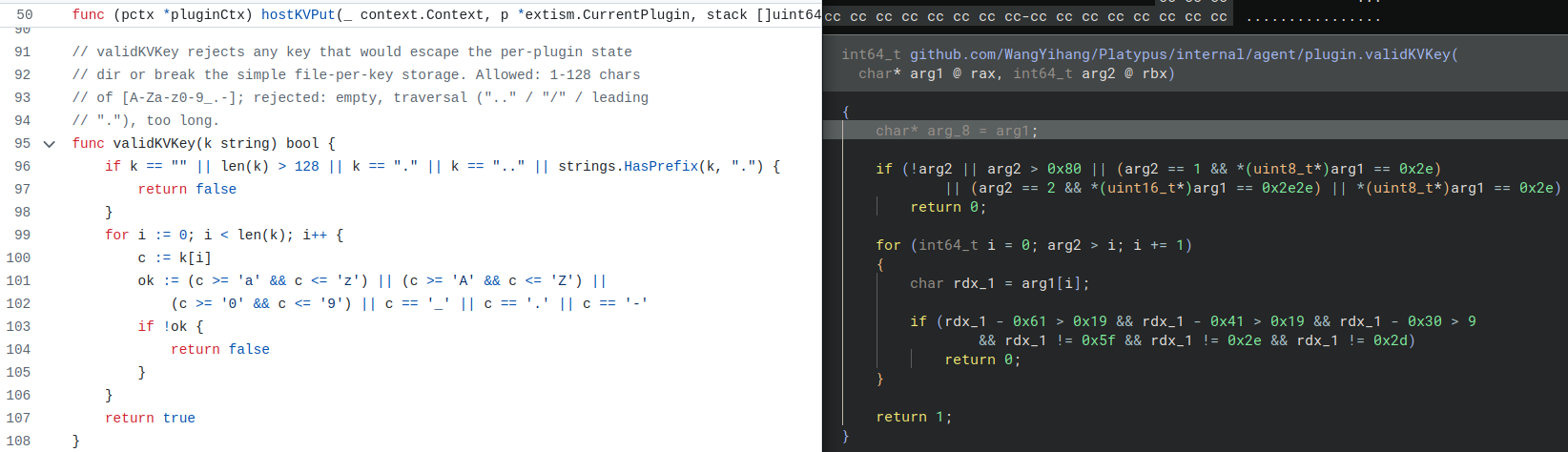
Task: Click the 'for i := 0' loop header
Action: (224, 236)
